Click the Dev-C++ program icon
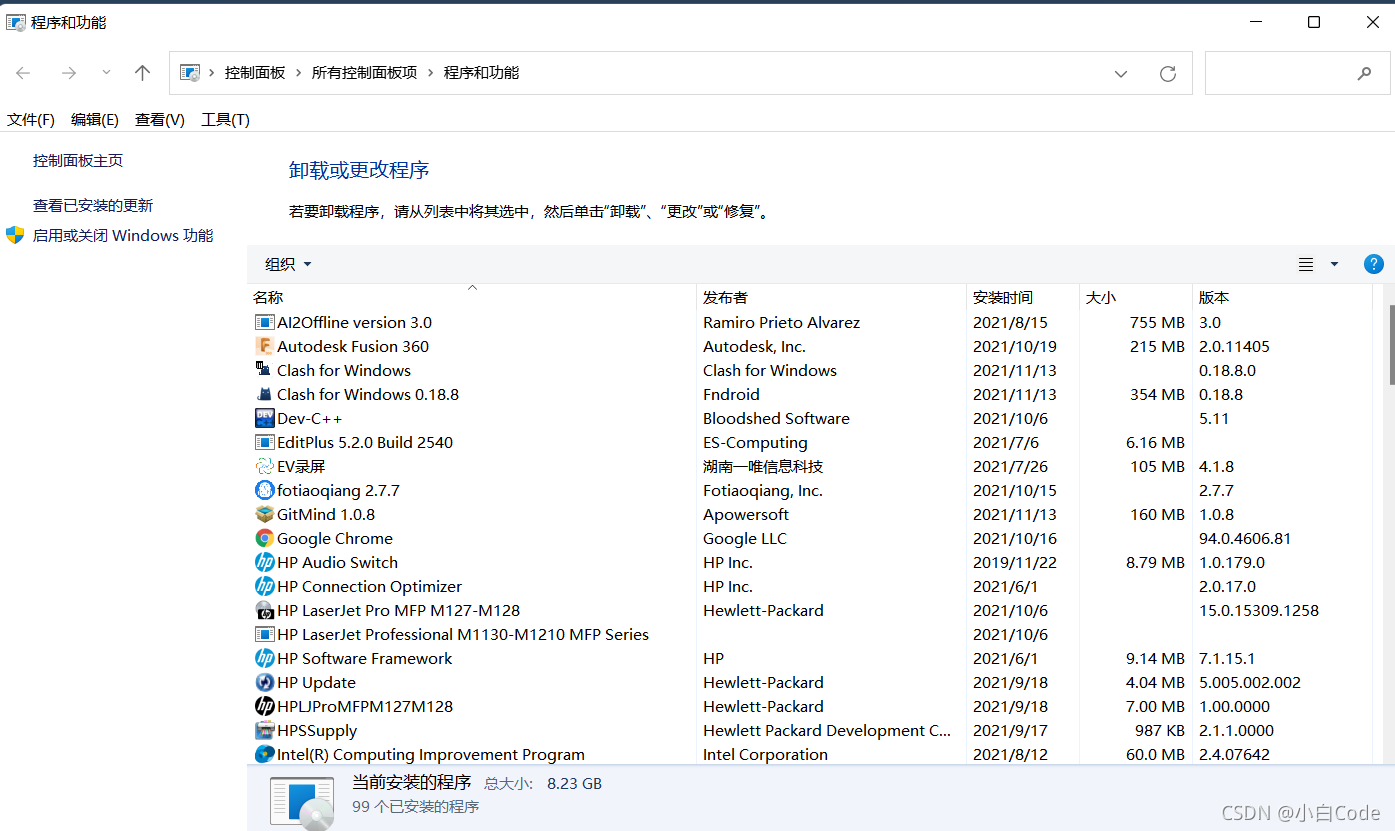The image size is (1395, 831). [264, 418]
